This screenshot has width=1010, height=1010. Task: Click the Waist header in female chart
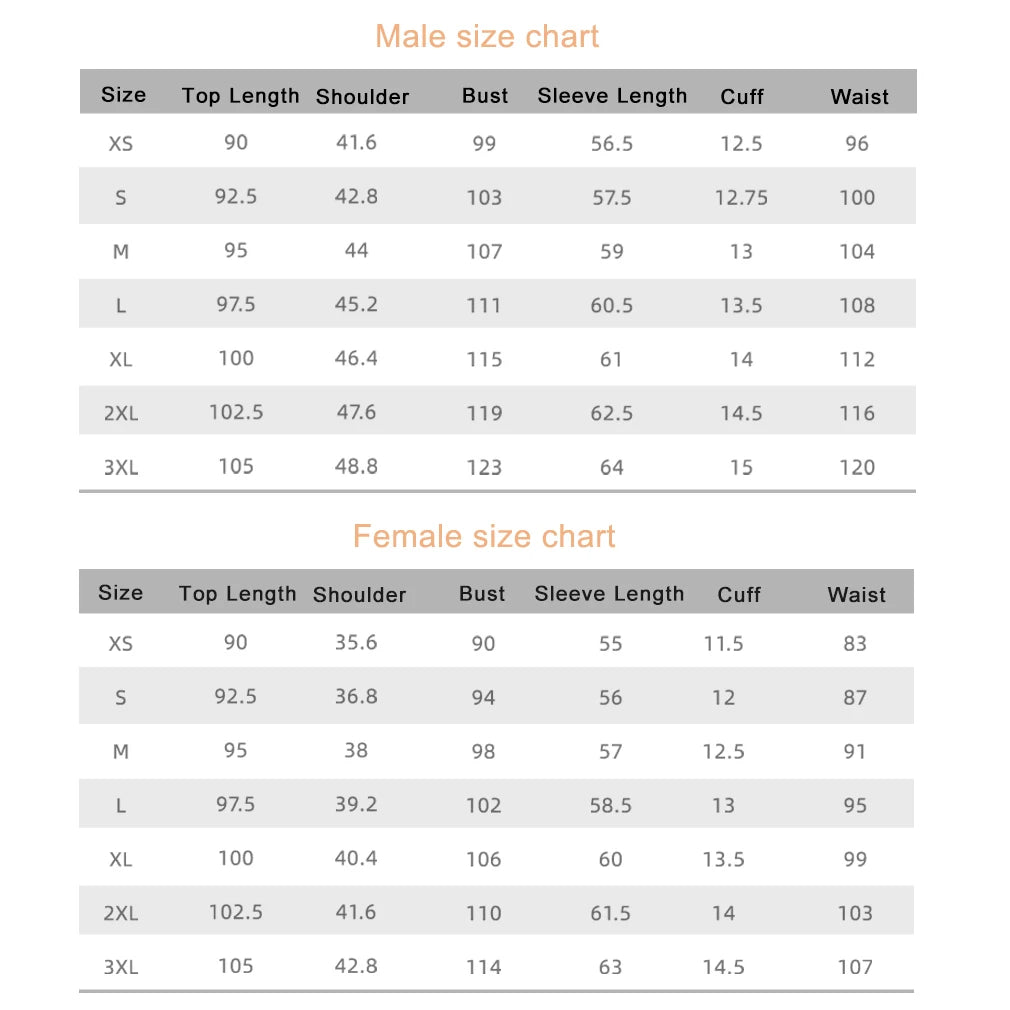pyautogui.click(x=856, y=594)
